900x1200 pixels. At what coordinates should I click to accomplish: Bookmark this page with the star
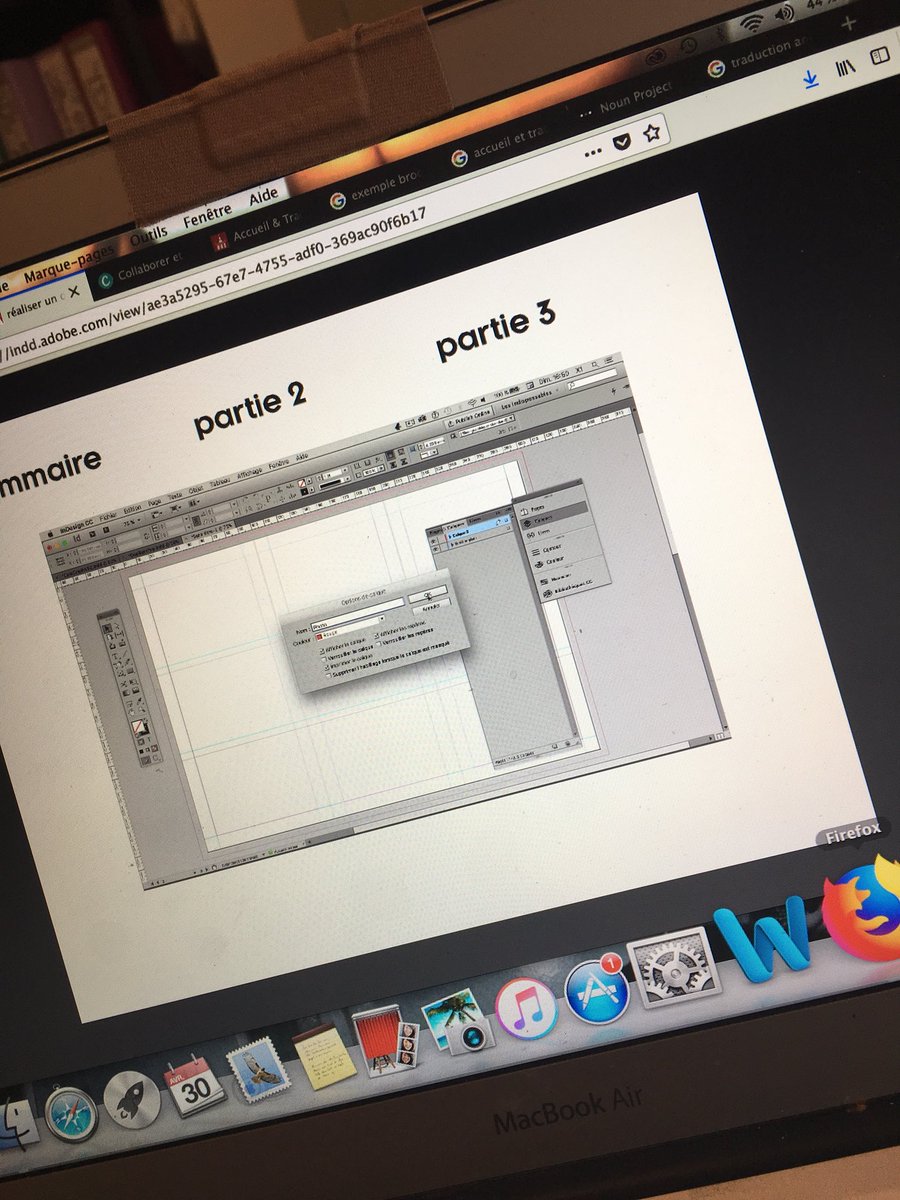(652, 132)
